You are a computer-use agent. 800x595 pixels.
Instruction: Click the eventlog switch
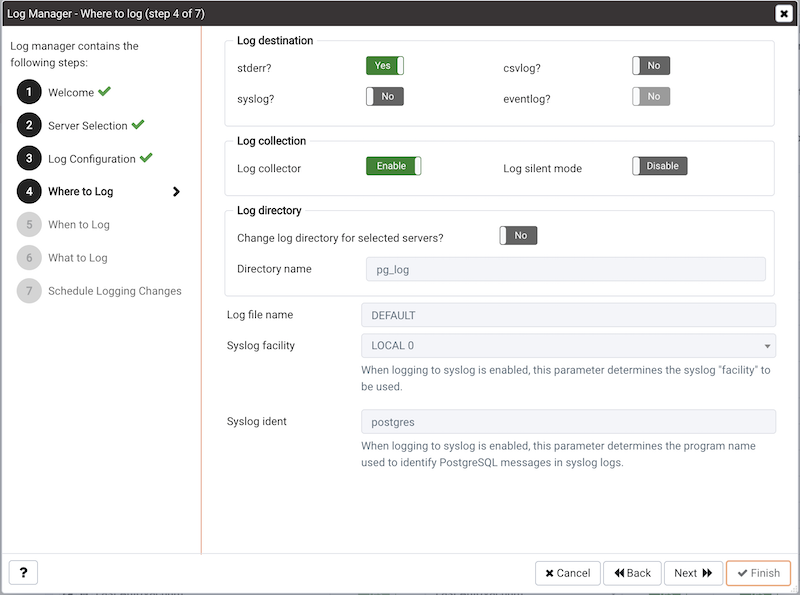651,96
